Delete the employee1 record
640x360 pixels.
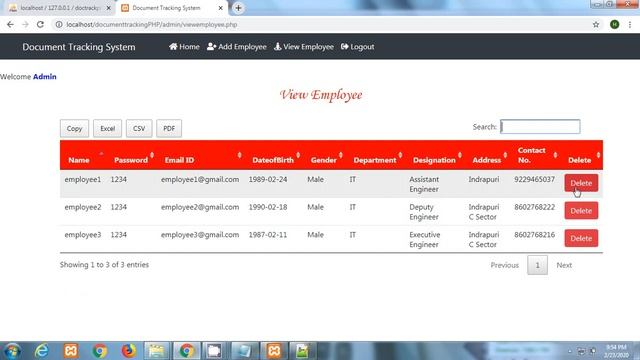(581, 183)
